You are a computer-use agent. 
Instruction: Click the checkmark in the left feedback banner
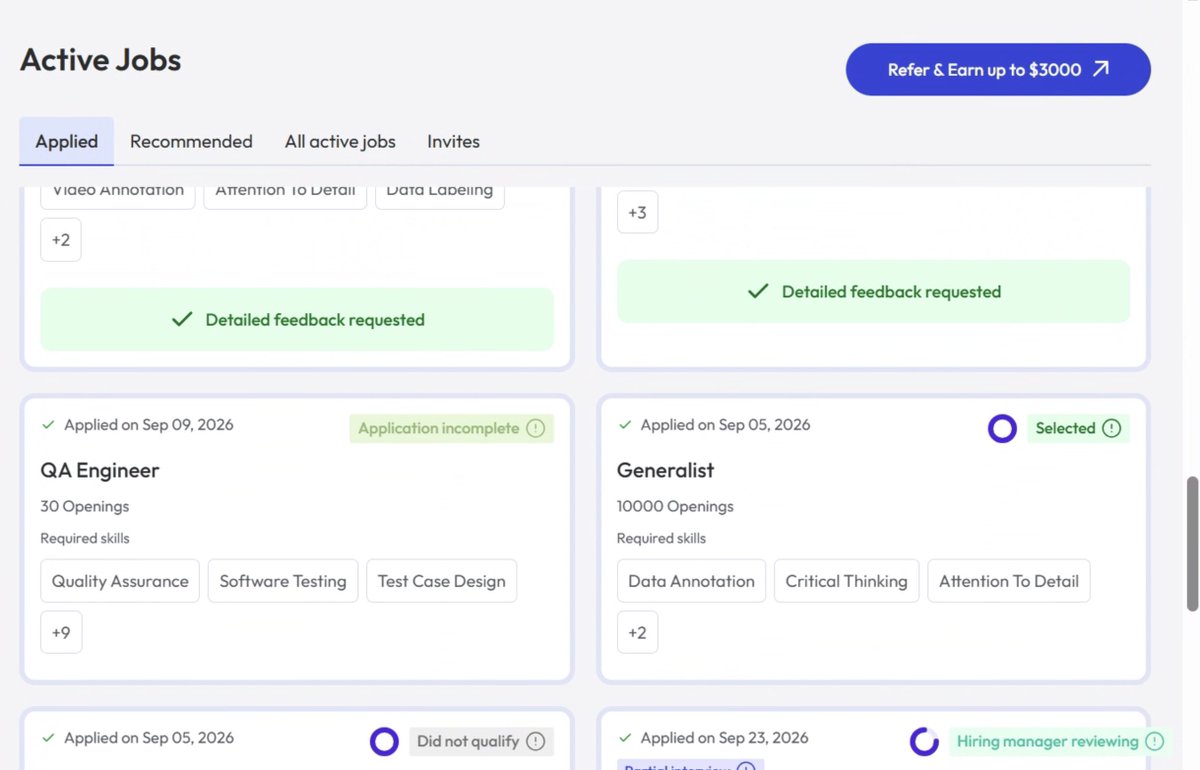click(x=182, y=320)
